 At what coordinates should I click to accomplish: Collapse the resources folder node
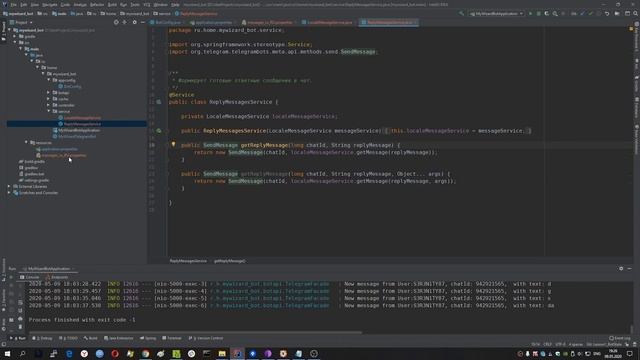click(27, 142)
